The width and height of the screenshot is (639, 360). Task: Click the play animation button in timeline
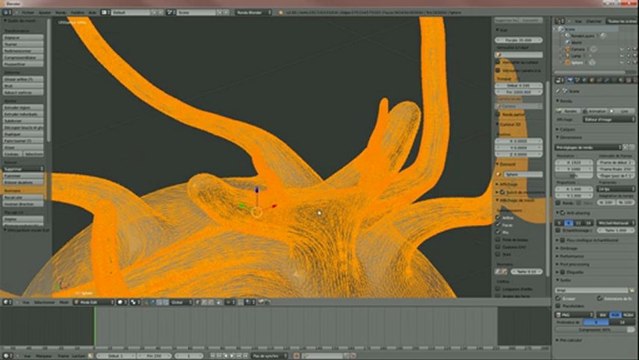point(233,356)
